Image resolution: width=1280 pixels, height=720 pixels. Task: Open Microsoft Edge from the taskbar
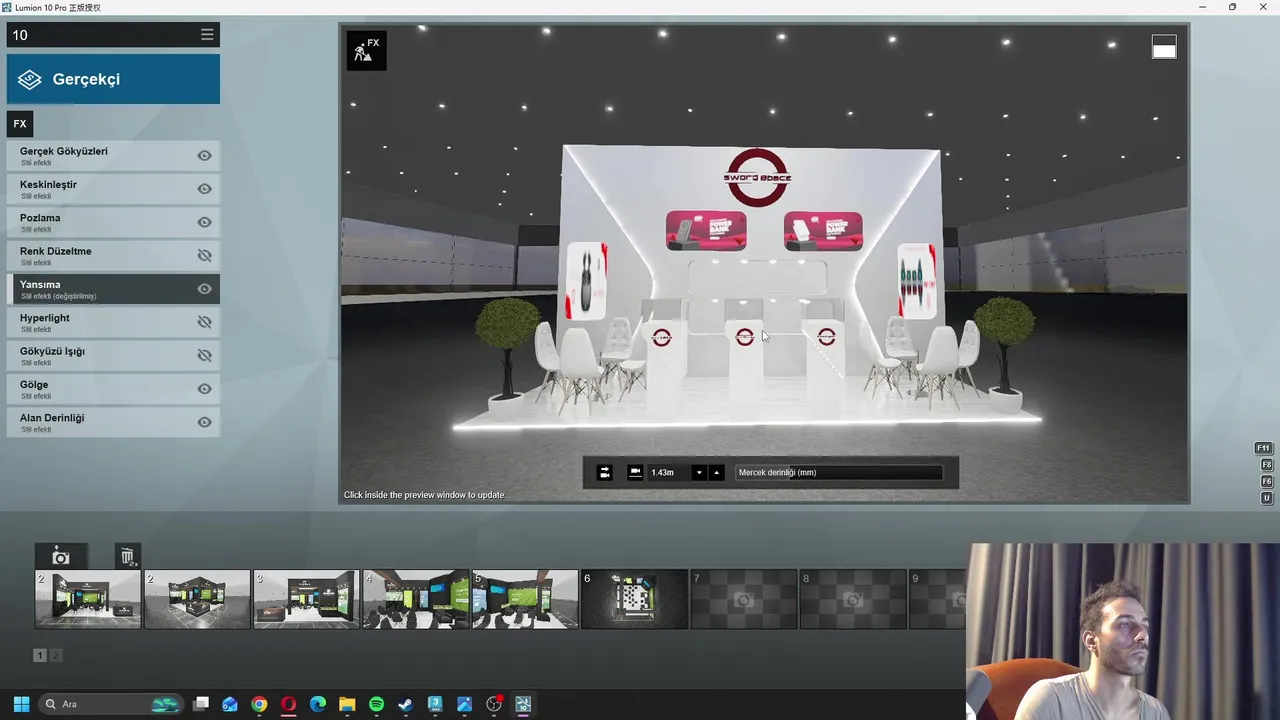click(318, 704)
